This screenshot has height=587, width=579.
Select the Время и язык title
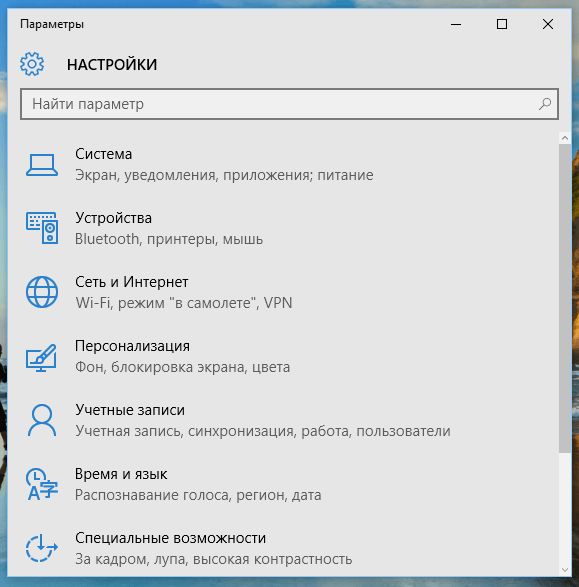pos(121,474)
